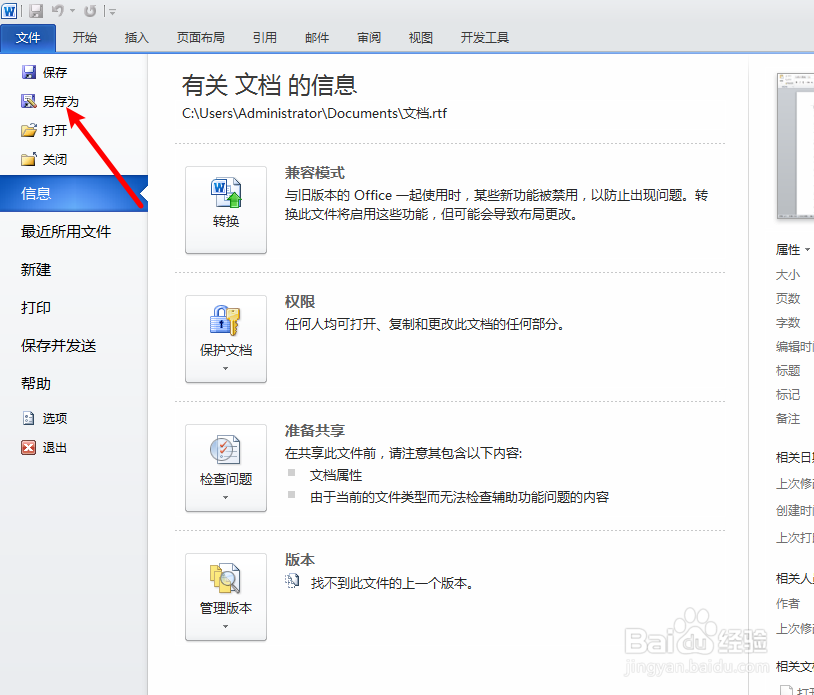Open 保存并发送 options

coord(59,346)
